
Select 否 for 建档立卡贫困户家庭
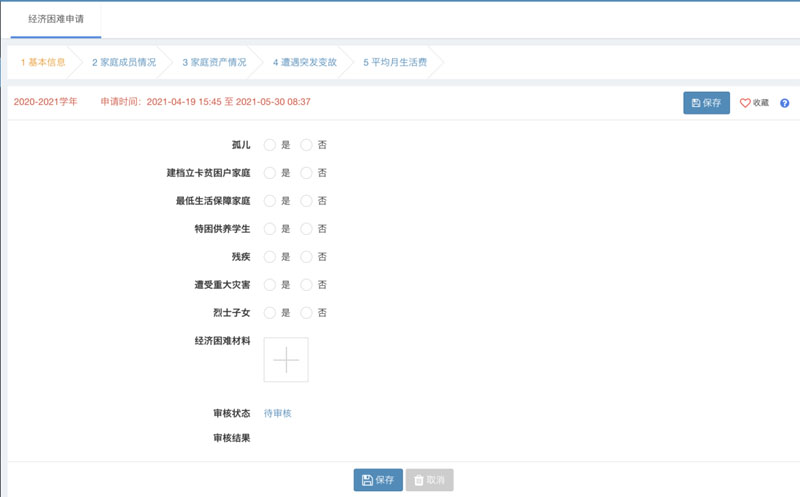307,173
